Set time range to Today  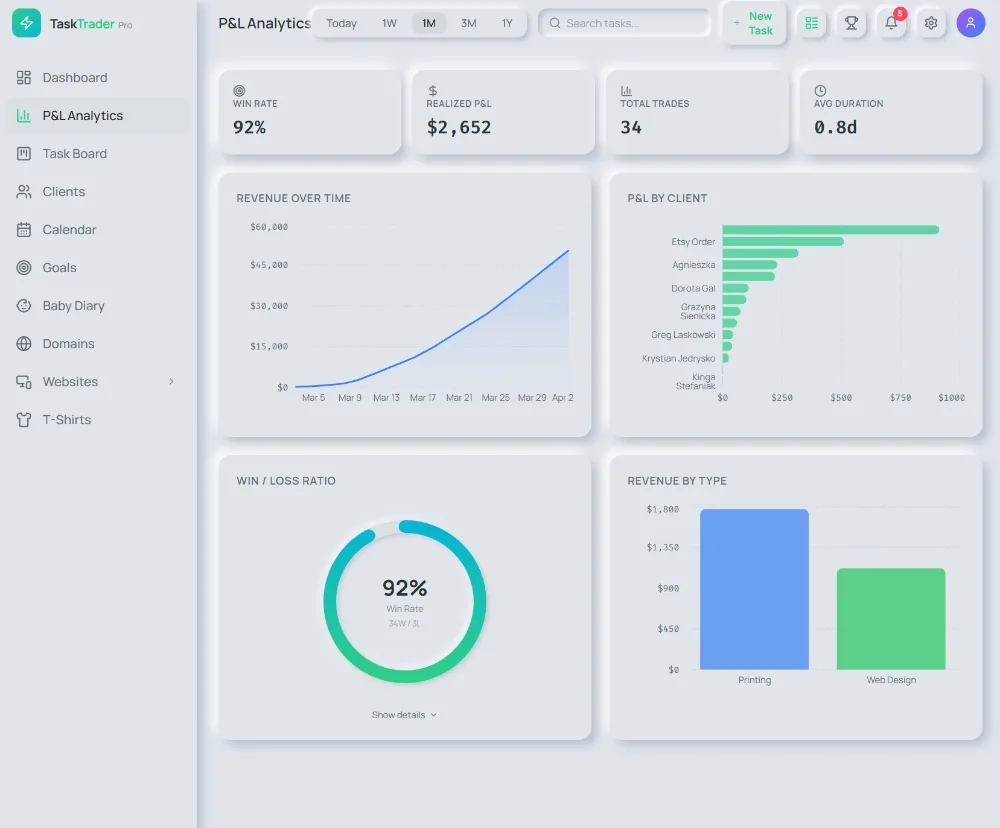(341, 23)
